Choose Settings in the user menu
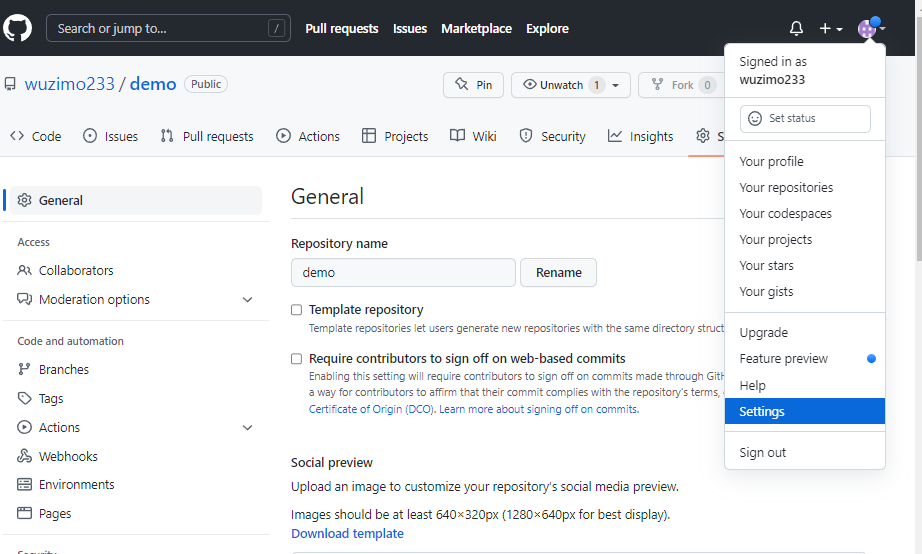Viewport: 922px width, 554px height. (x=762, y=411)
